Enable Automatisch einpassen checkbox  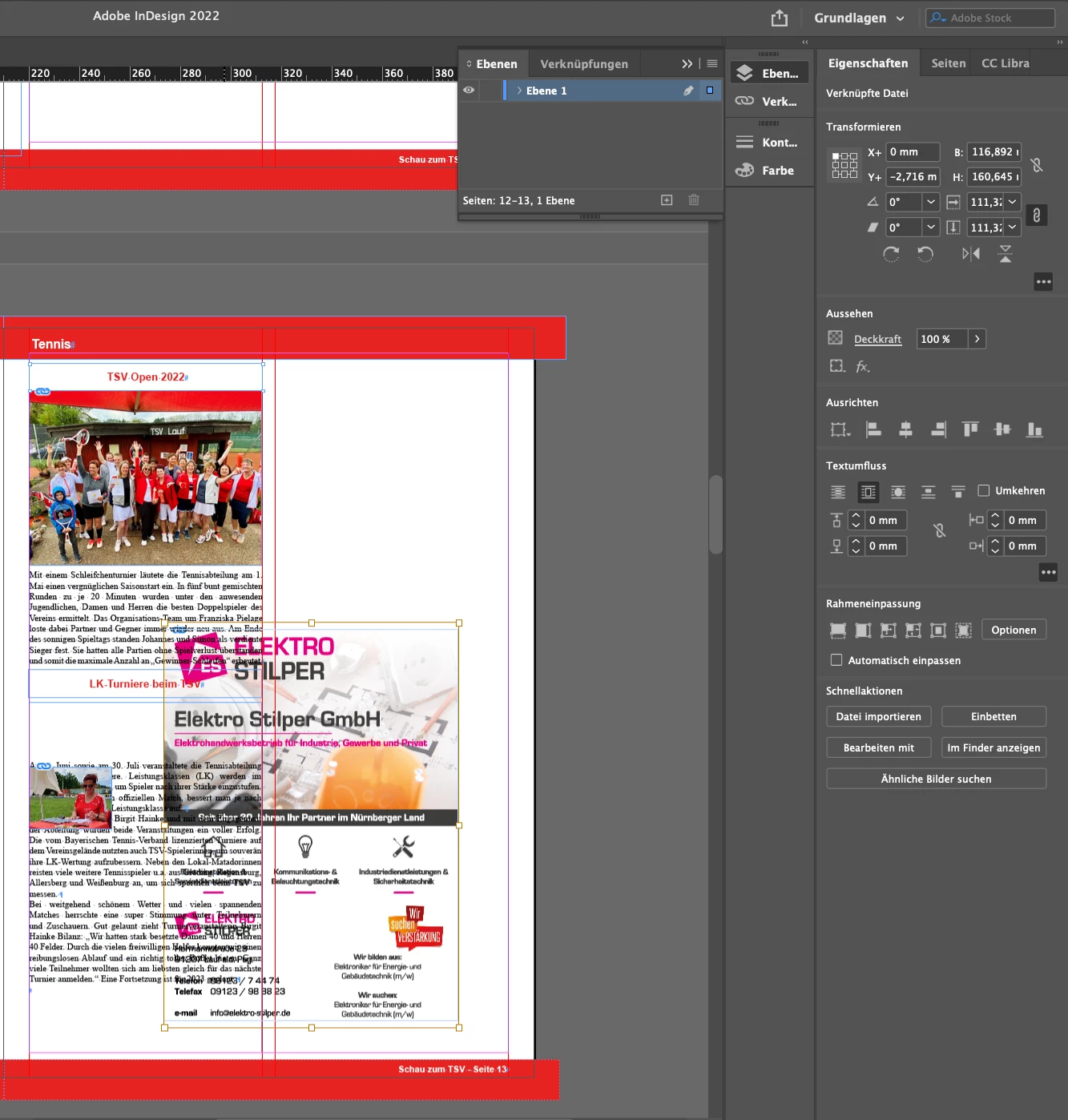click(836, 660)
